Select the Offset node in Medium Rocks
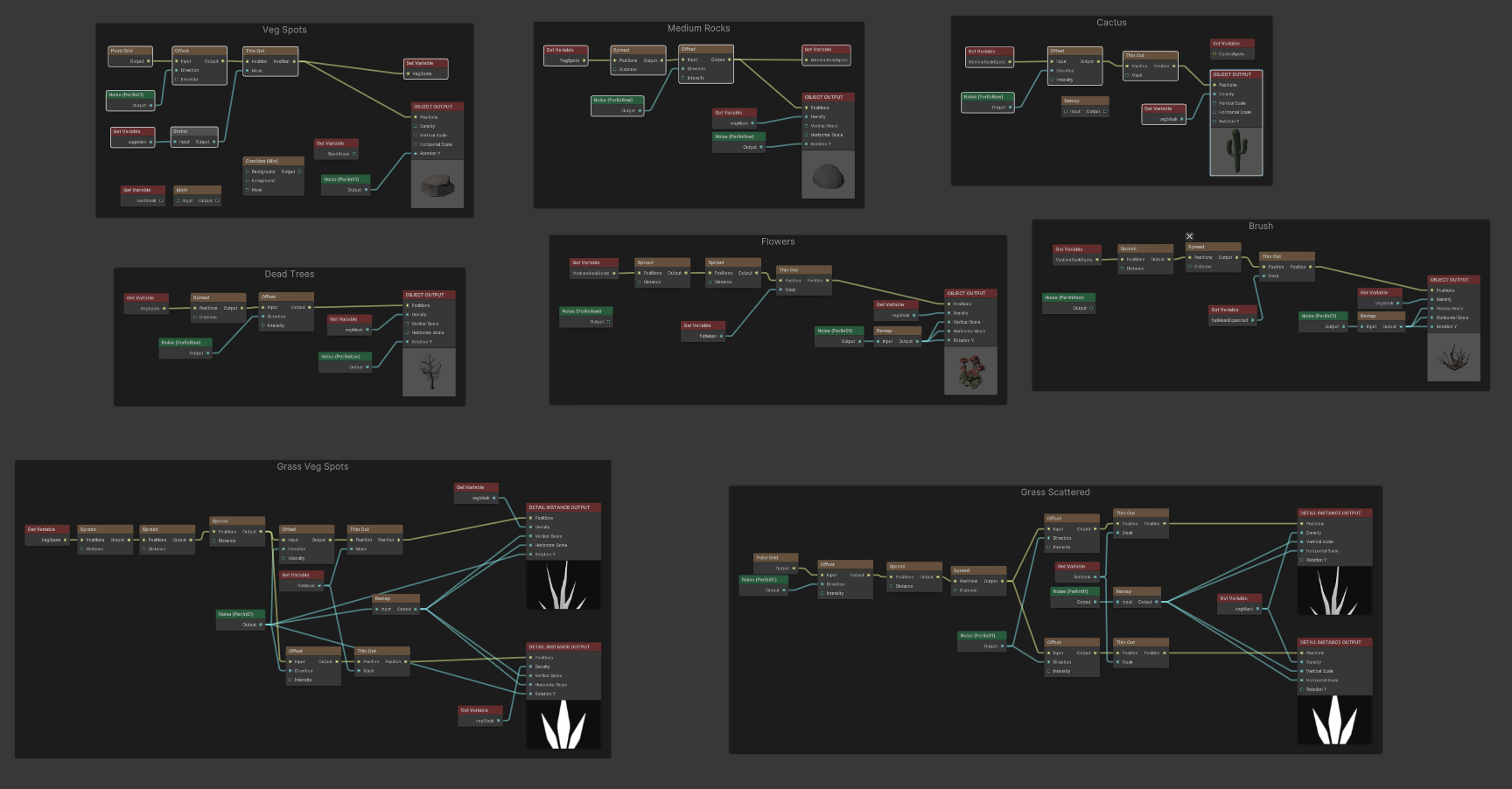Screen dimensions: 1512x789 706,64
